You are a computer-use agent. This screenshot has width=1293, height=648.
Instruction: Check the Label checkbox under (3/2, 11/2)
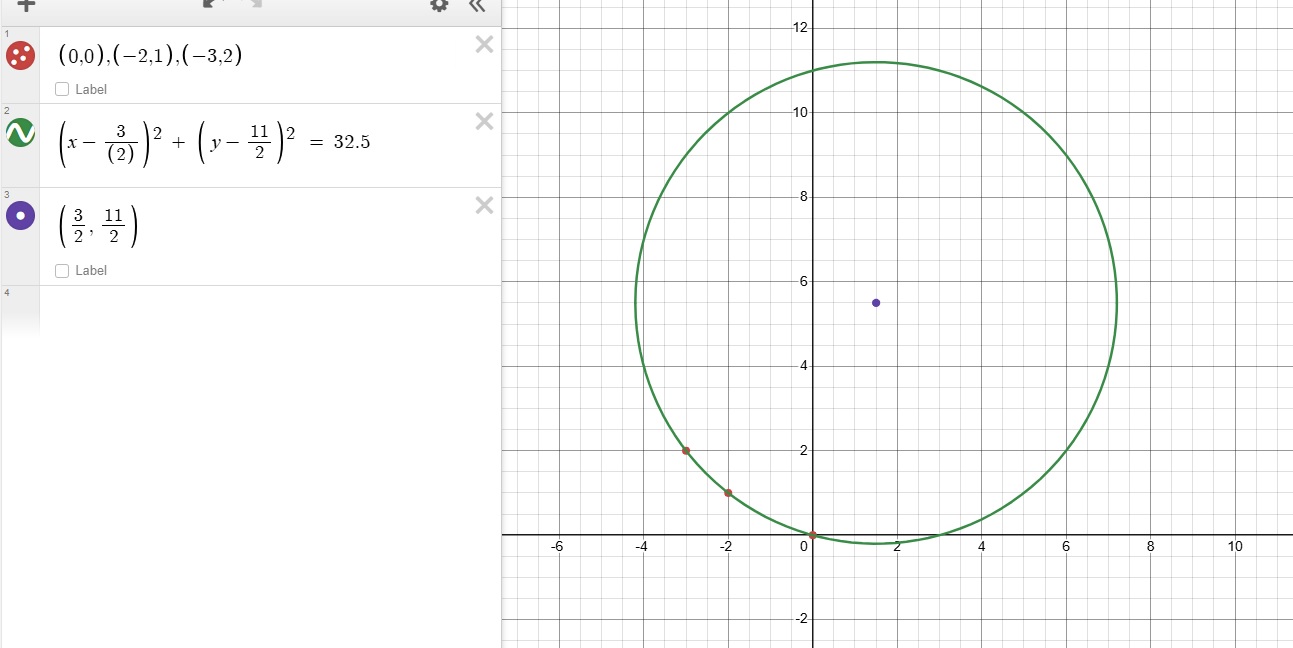pos(62,270)
